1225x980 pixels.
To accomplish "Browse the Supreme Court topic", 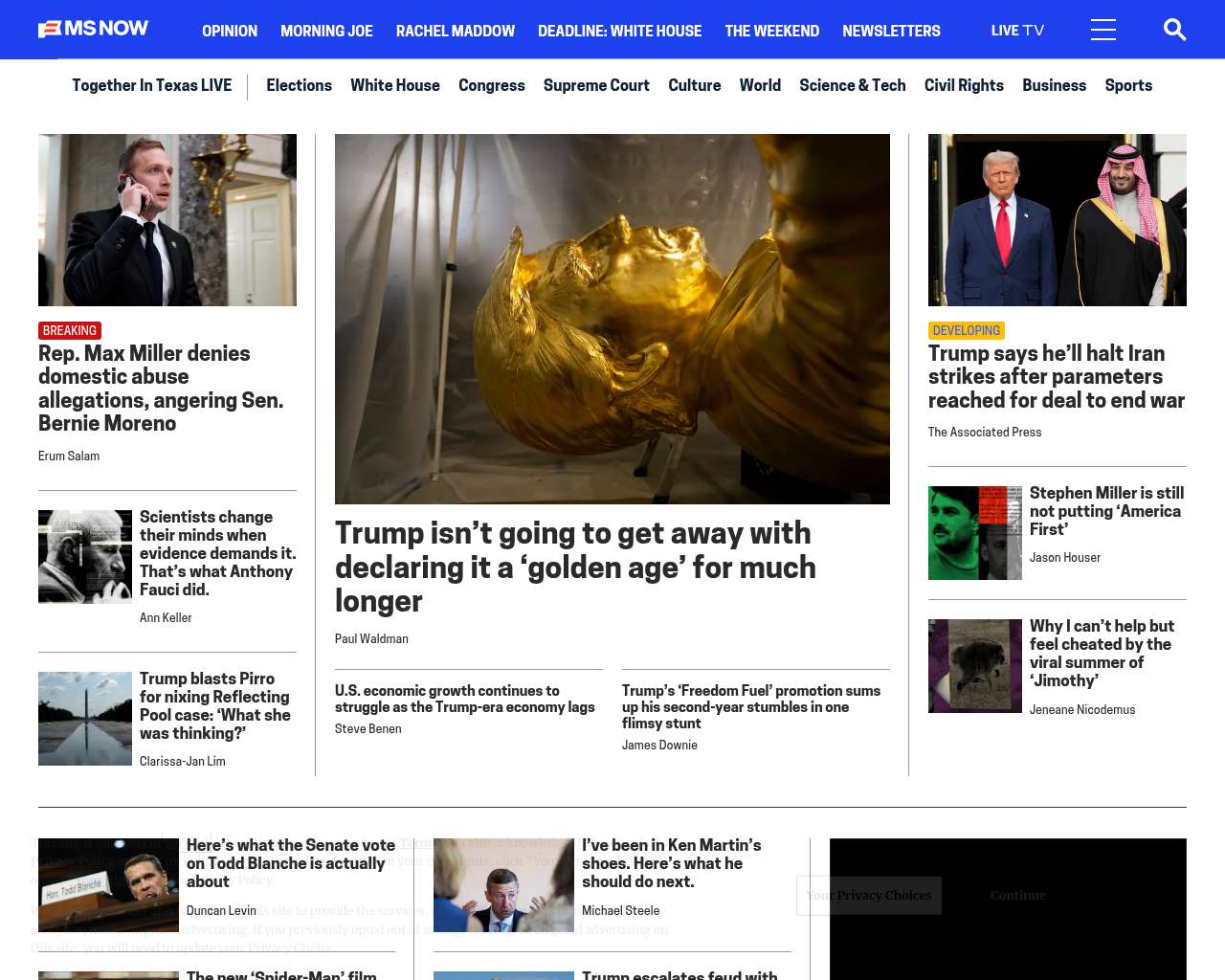I will [596, 85].
